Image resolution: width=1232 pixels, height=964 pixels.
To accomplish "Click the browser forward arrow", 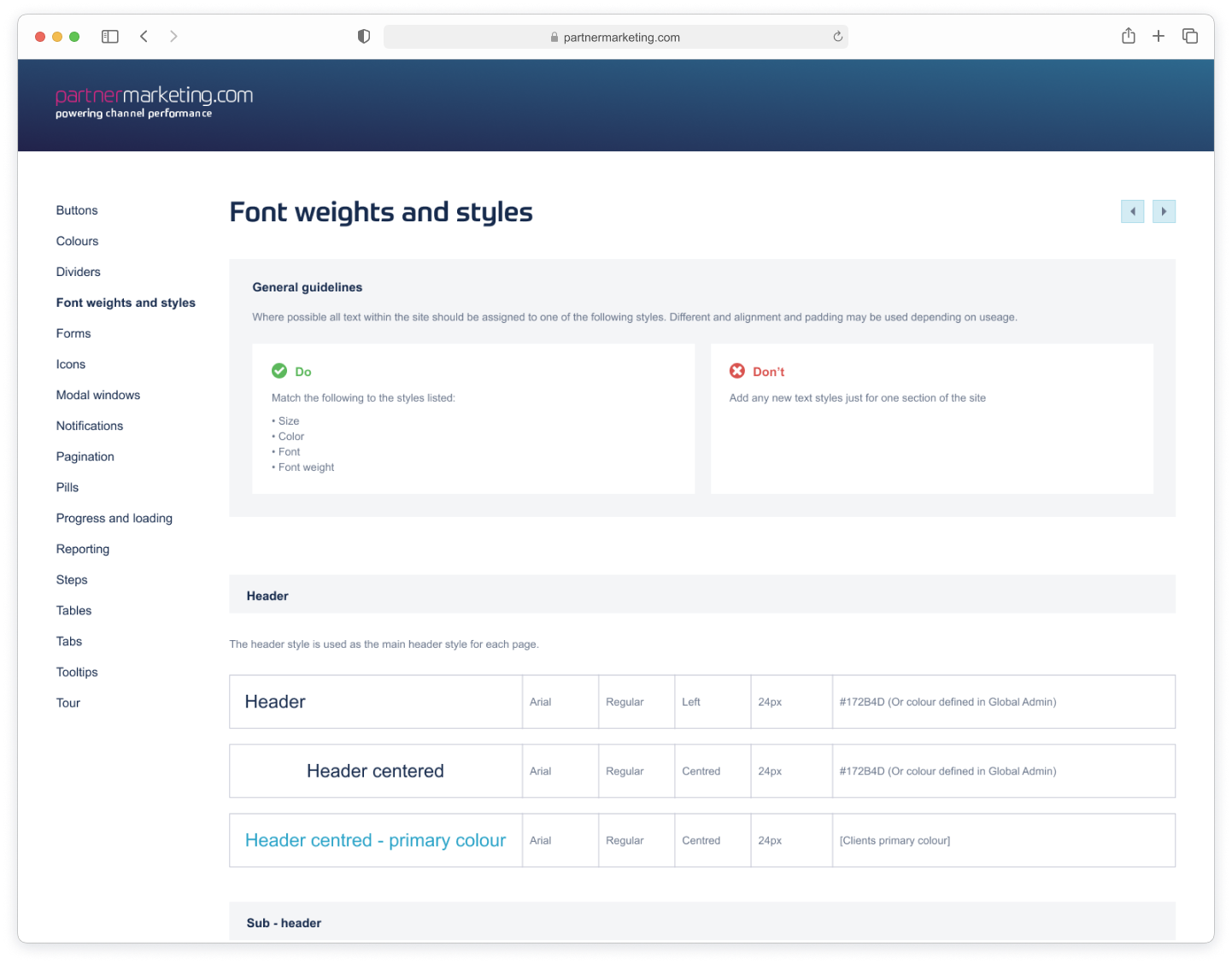I will pyautogui.click(x=173, y=37).
